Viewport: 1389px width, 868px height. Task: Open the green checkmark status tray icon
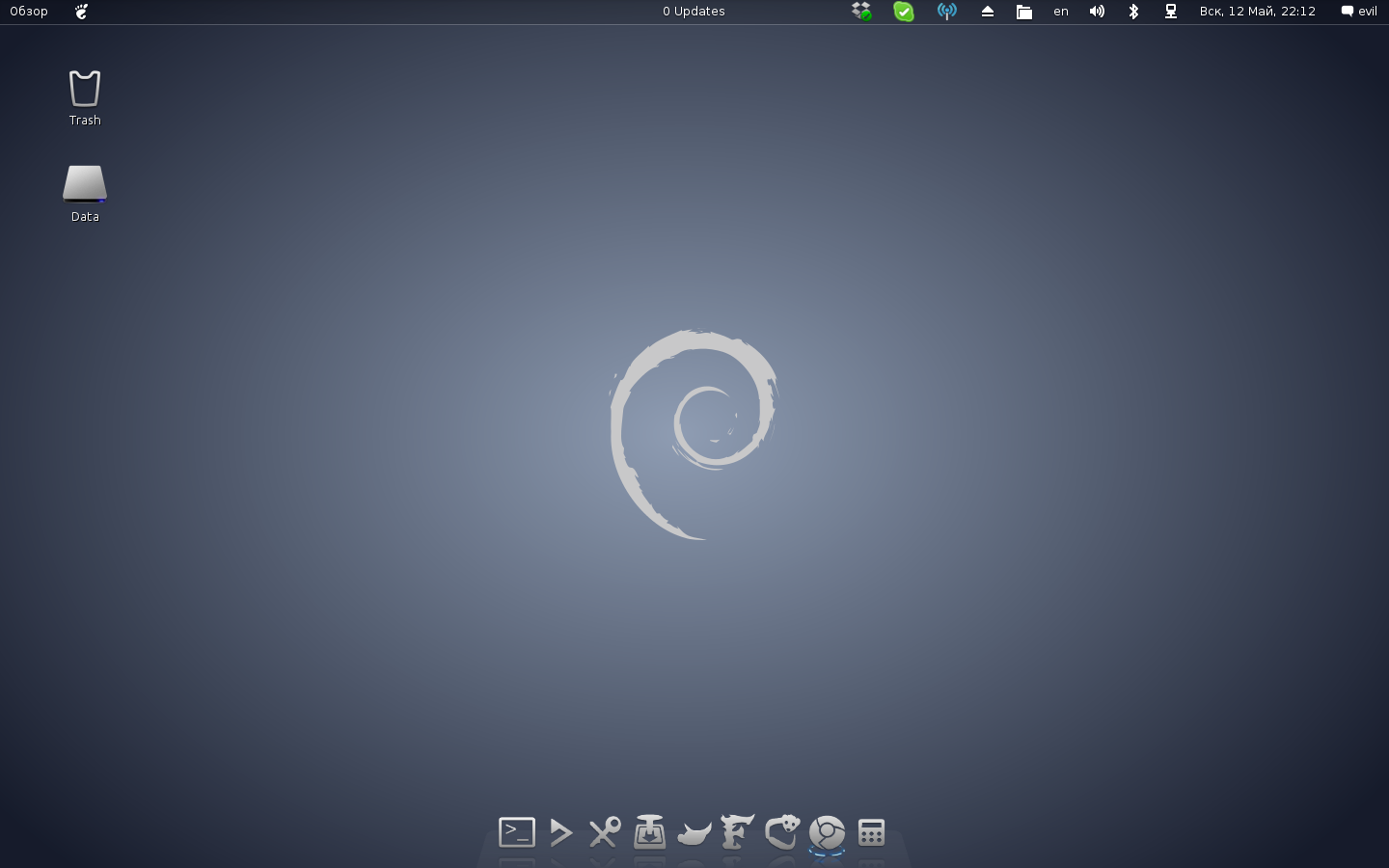point(904,12)
